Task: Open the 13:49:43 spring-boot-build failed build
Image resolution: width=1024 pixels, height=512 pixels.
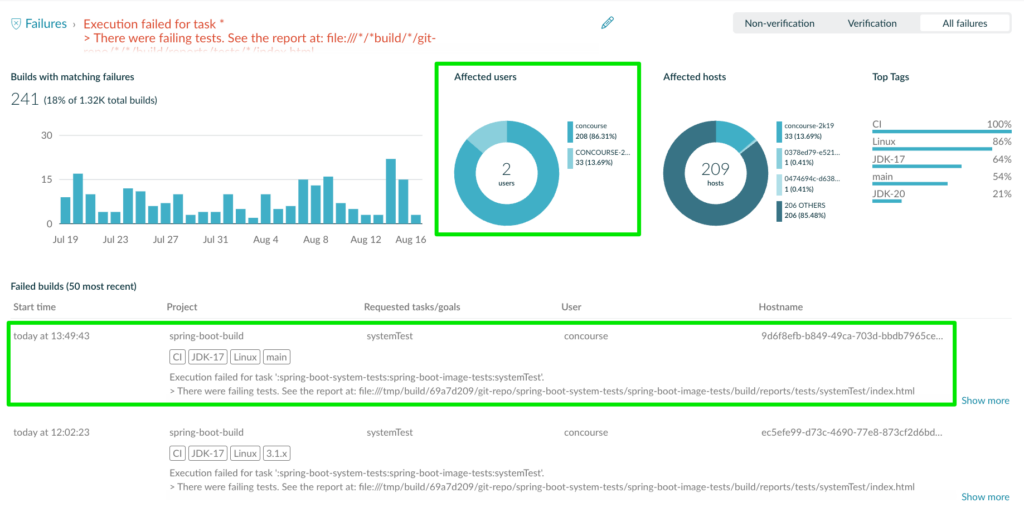Action: (x=483, y=363)
